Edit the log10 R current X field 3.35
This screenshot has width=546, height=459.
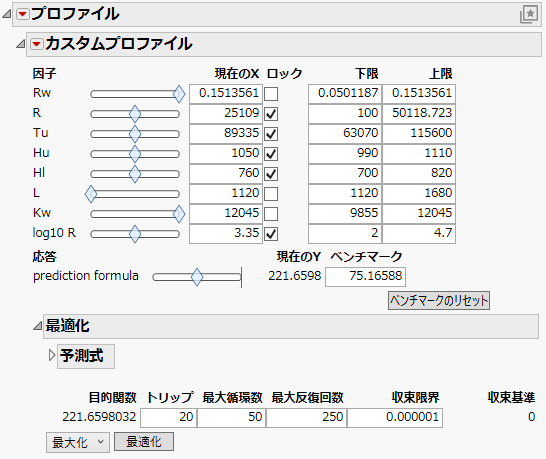pyautogui.click(x=226, y=234)
